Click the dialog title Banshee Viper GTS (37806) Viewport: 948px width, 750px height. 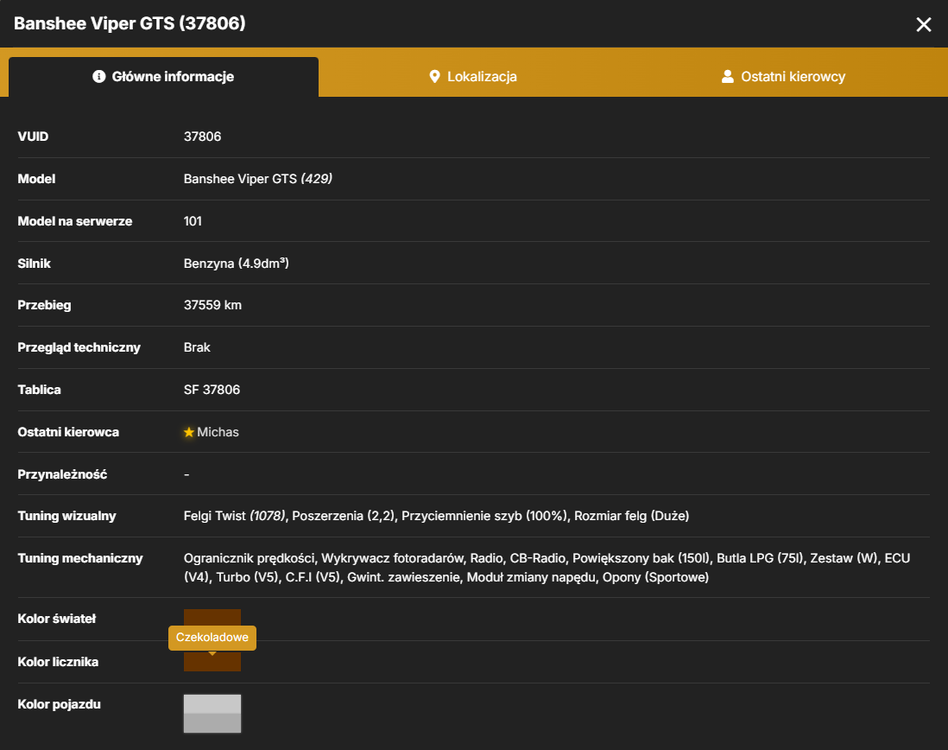[129, 24]
